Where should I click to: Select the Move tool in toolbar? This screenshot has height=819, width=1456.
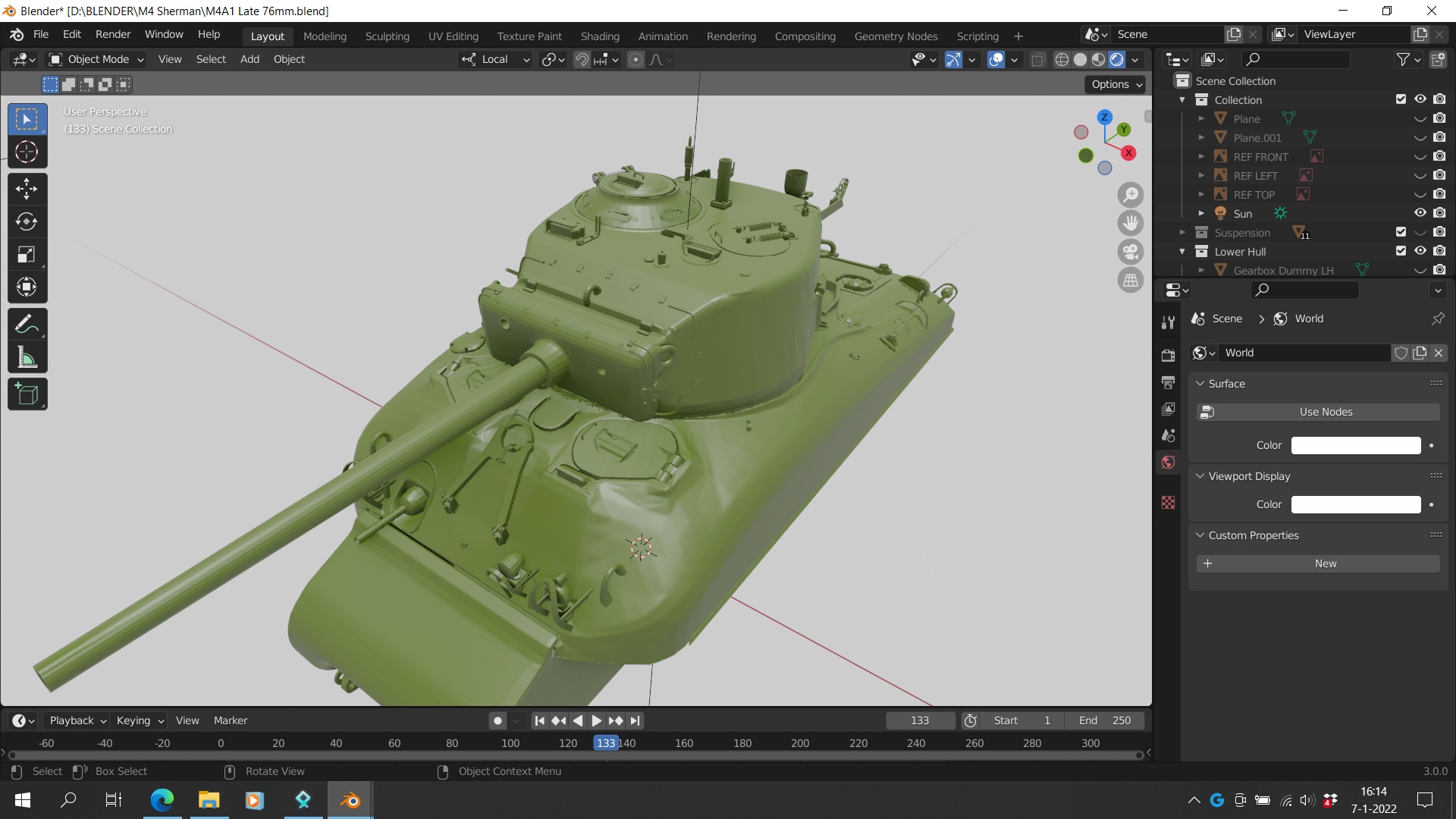[27, 189]
